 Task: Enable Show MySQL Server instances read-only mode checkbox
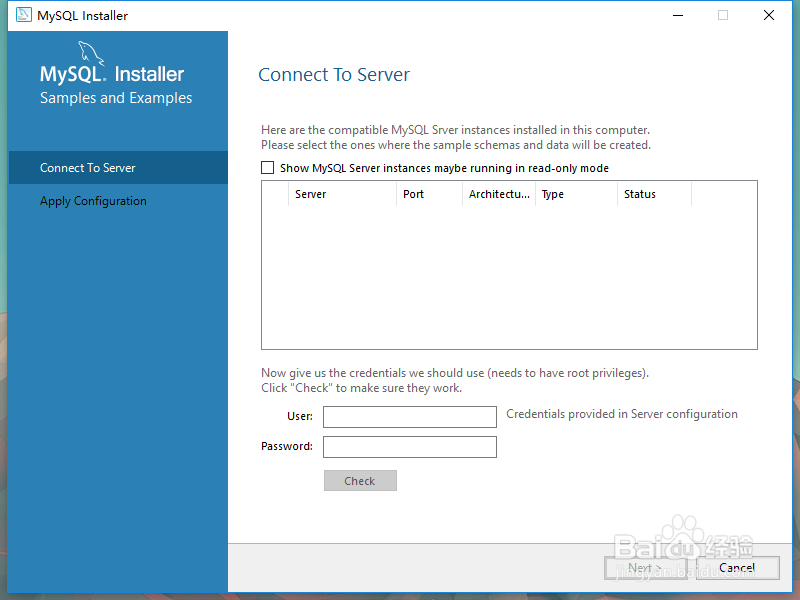(x=267, y=168)
